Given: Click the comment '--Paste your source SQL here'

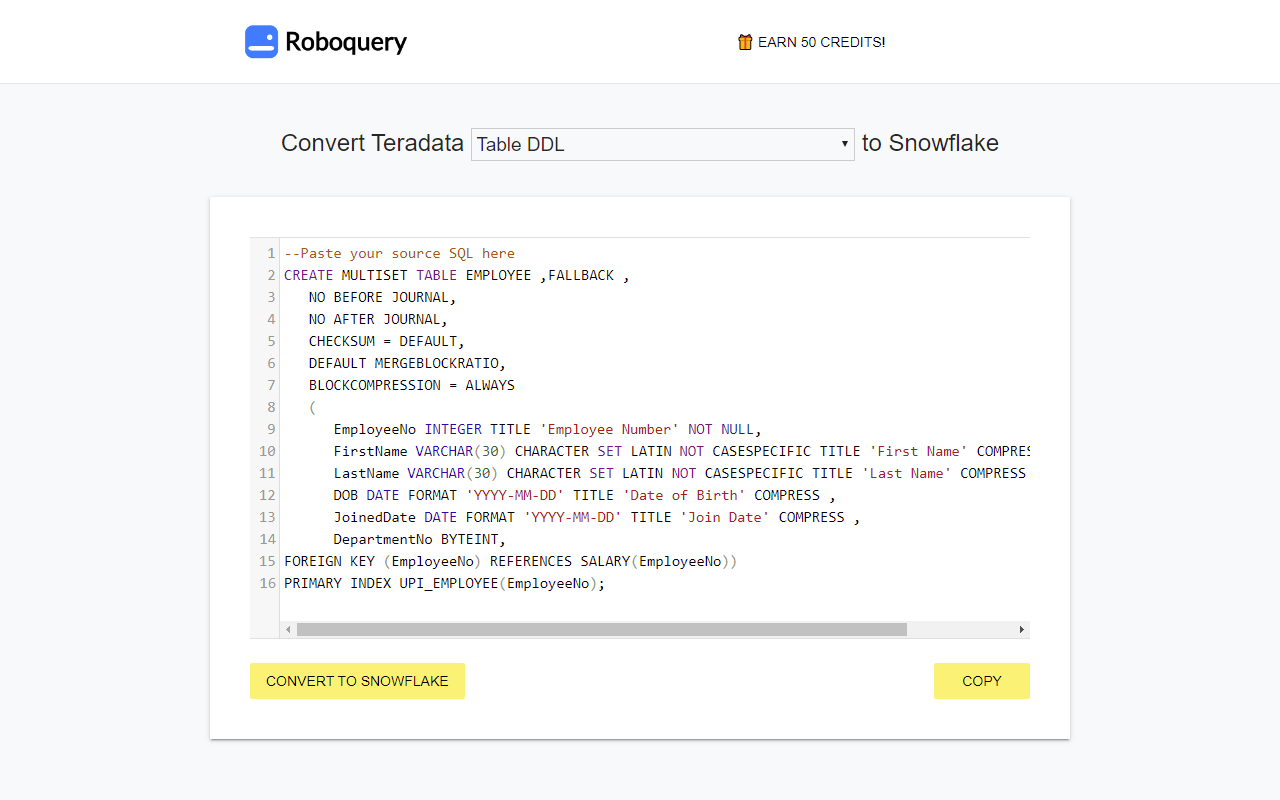Looking at the screenshot, I should 399,253.
